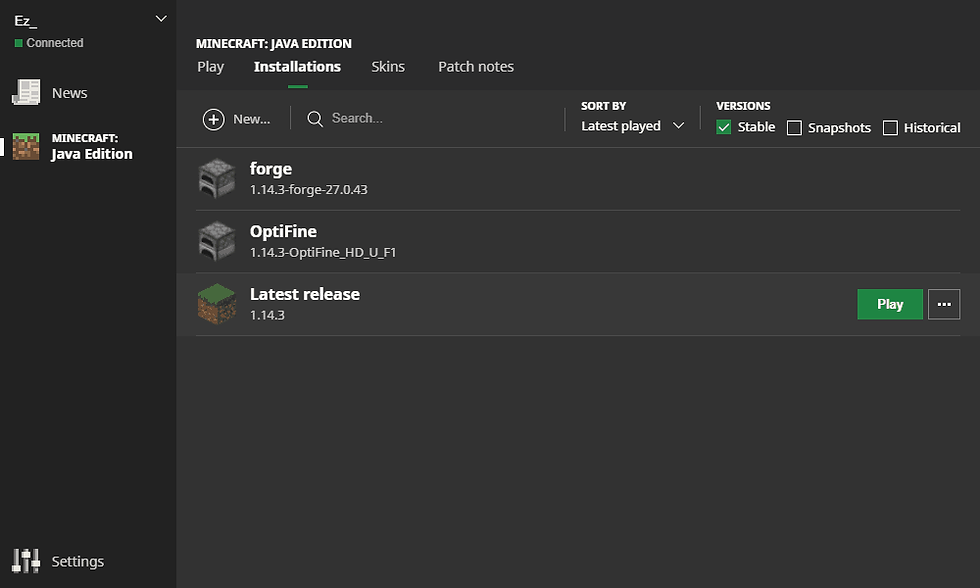
Task: Click the Connected status text
Action: pyautogui.click(x=55, y=42)
